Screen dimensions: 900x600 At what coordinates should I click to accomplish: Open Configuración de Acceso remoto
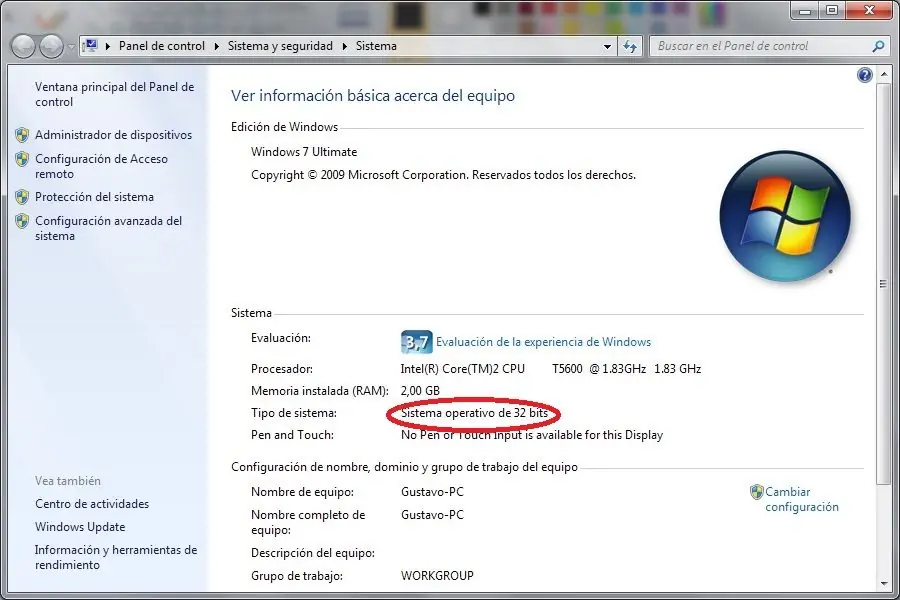(101, 166)
